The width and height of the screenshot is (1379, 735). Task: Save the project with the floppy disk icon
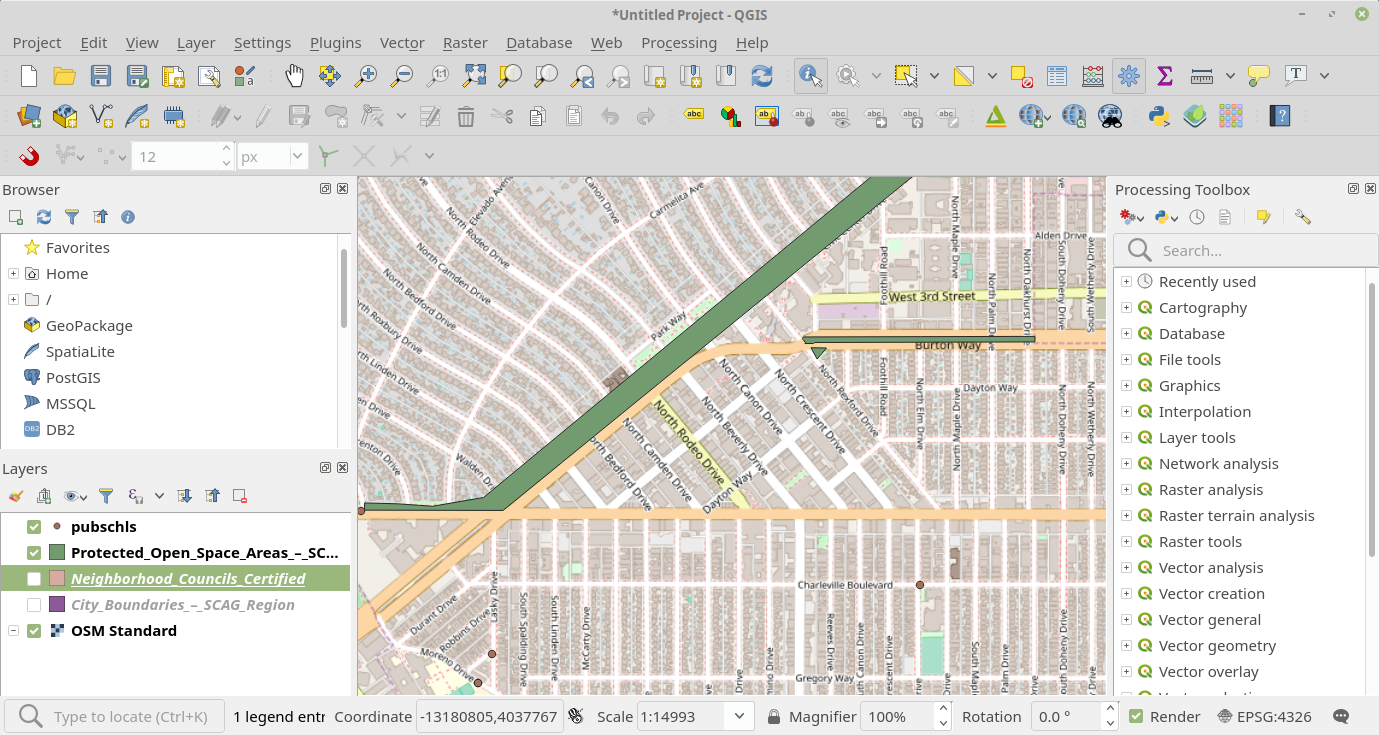[101, 75]
